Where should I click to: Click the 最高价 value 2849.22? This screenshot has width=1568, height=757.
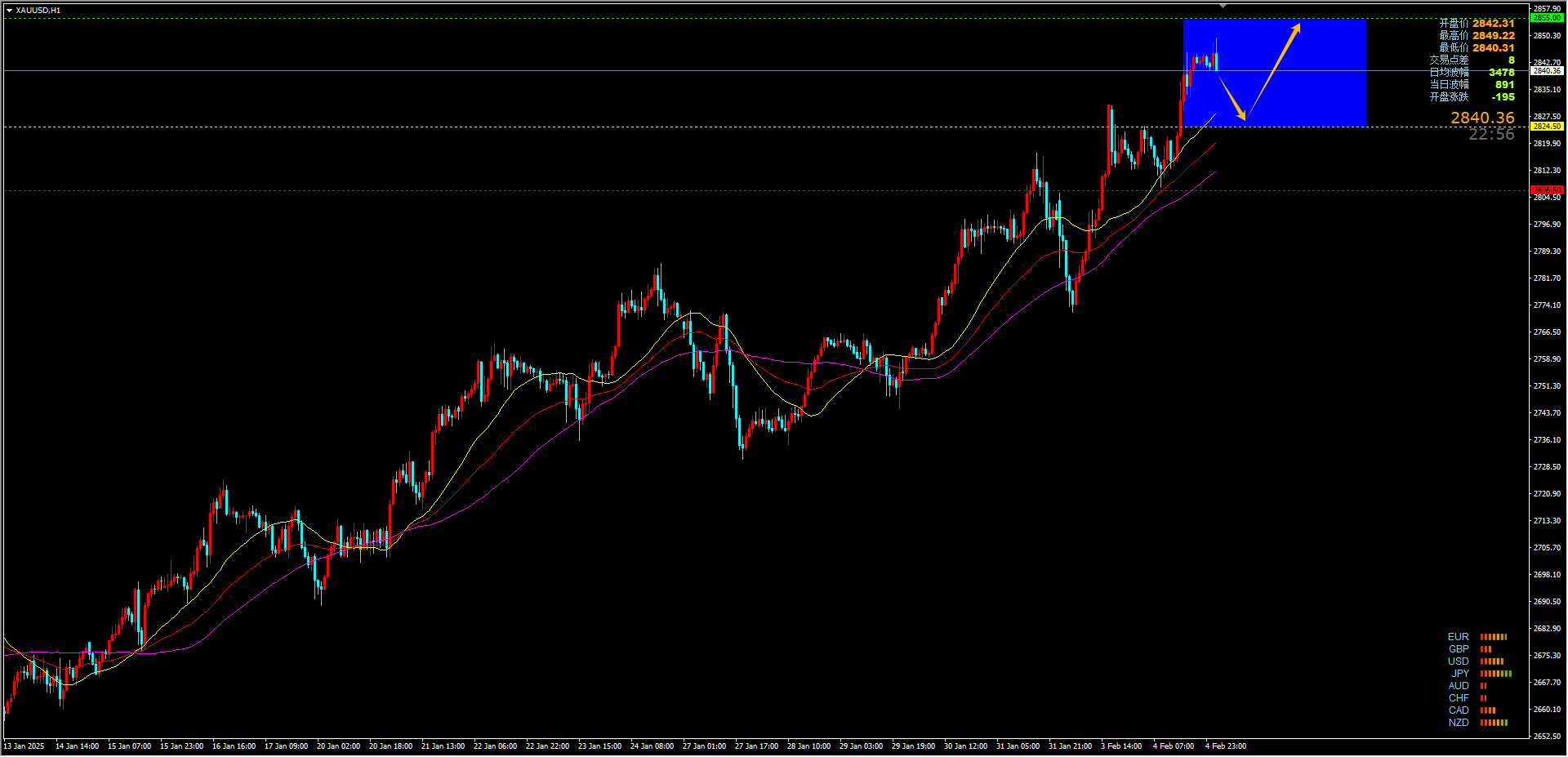click(x=1494, y=36)
